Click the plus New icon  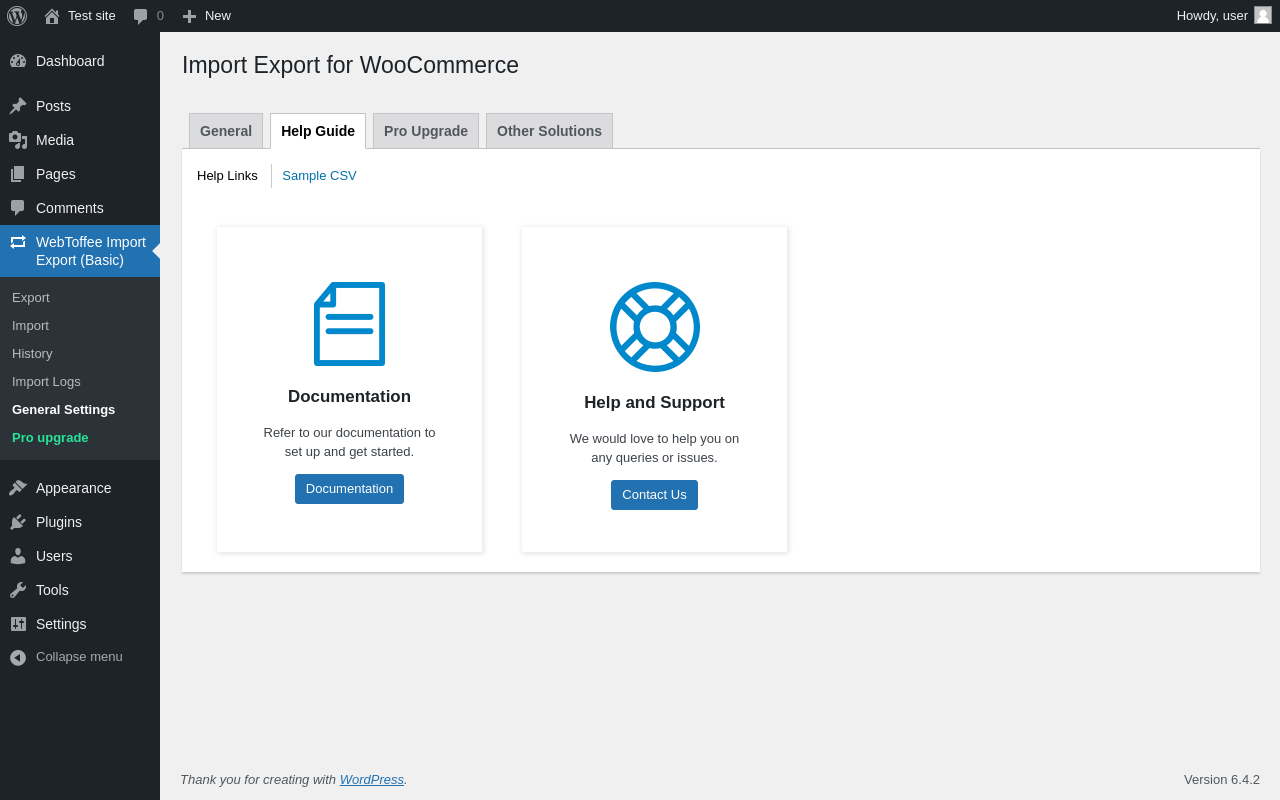(x=189, y=16)
